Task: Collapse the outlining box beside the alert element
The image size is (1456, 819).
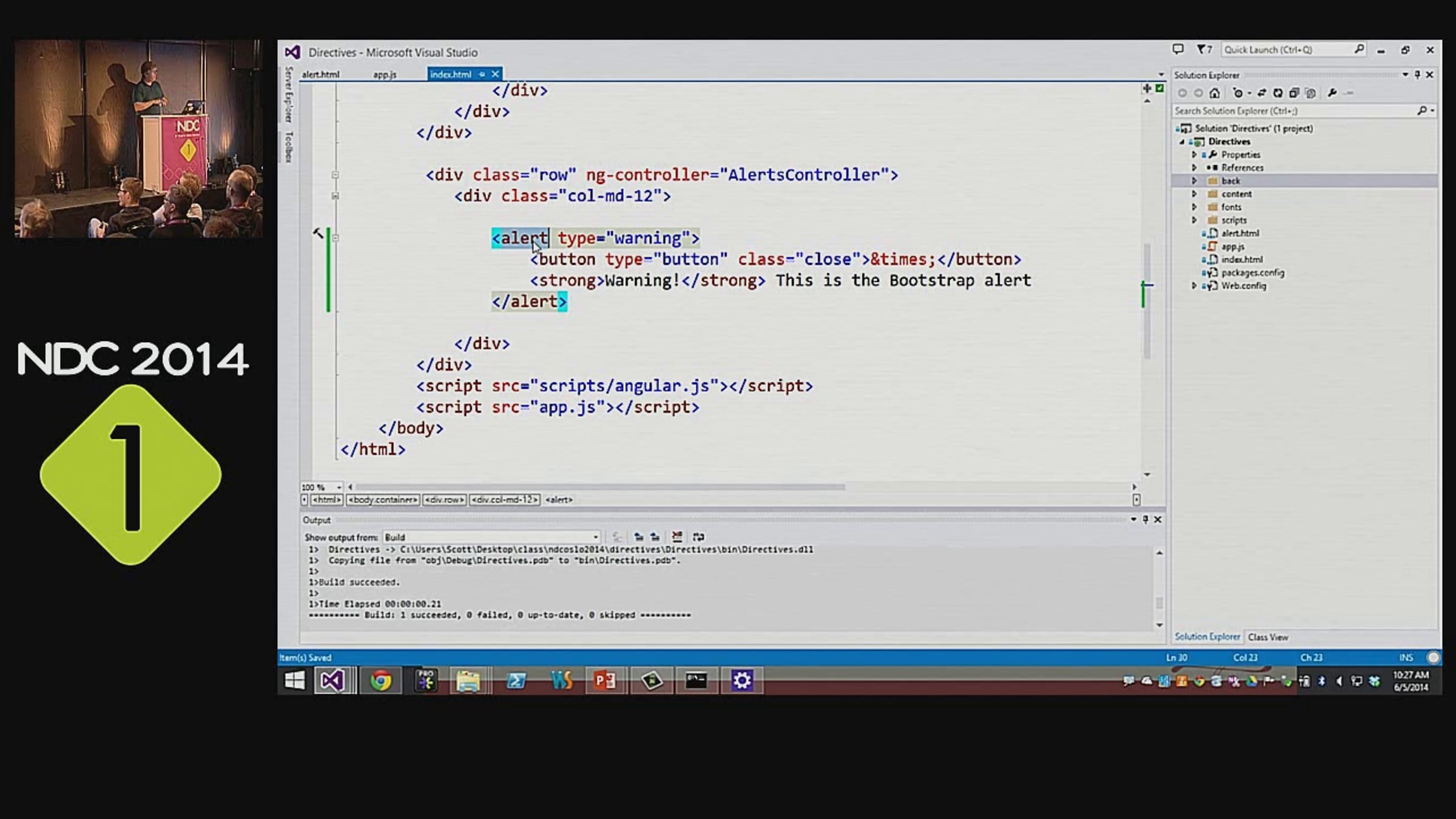Action: pyautogui.click(x=335, y=238)
